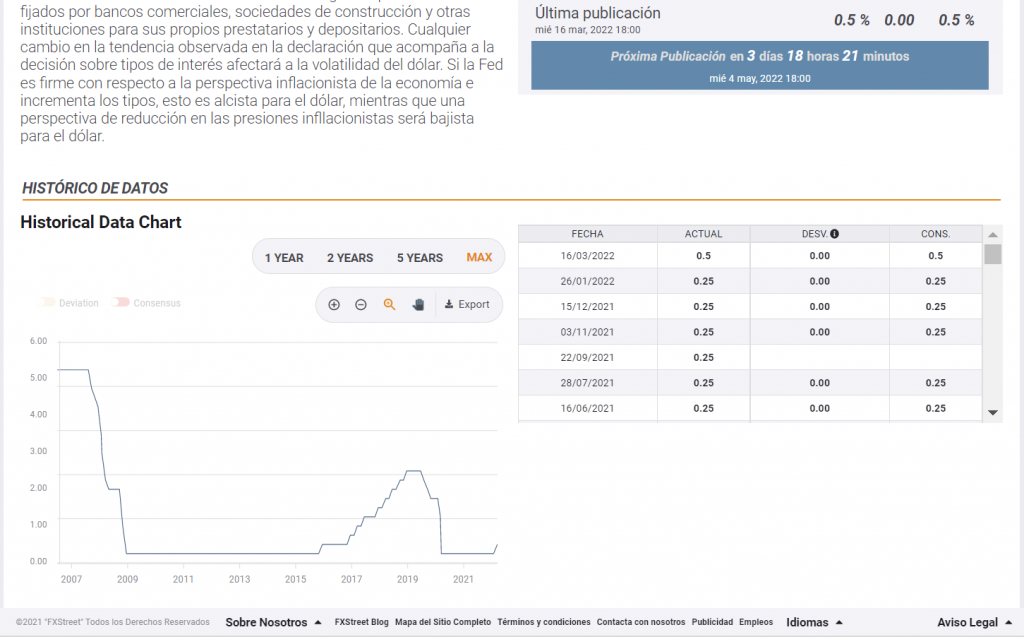Open the Idiomas language selector
This screenshot has width=1024, height=637.
[814, 622]
